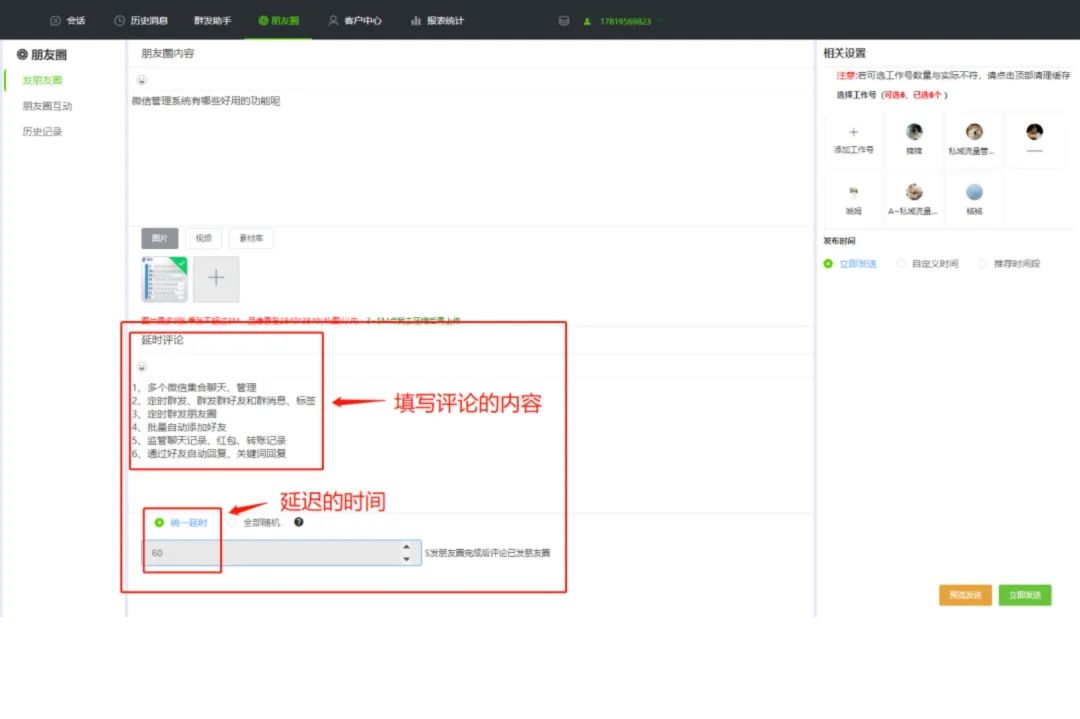The width and height of the screenshot is (1080, 719).
Task: Choose the 全部随机 delay option
Action: [x=232, y=522]
